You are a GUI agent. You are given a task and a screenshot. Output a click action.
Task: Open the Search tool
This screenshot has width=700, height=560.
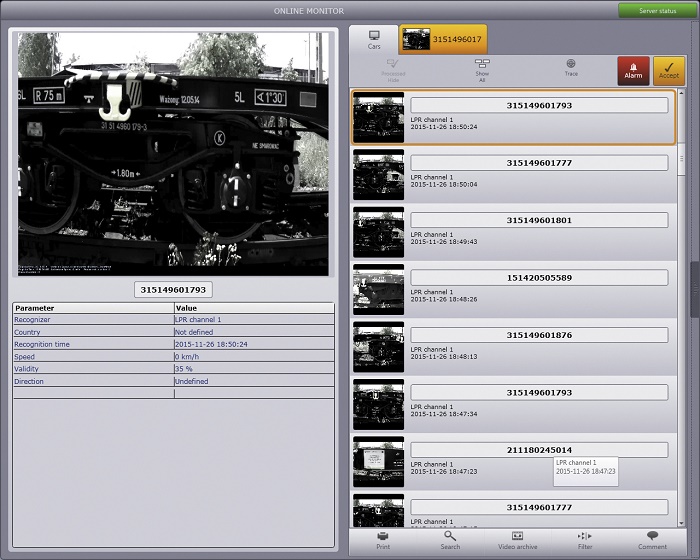(450, 540)
